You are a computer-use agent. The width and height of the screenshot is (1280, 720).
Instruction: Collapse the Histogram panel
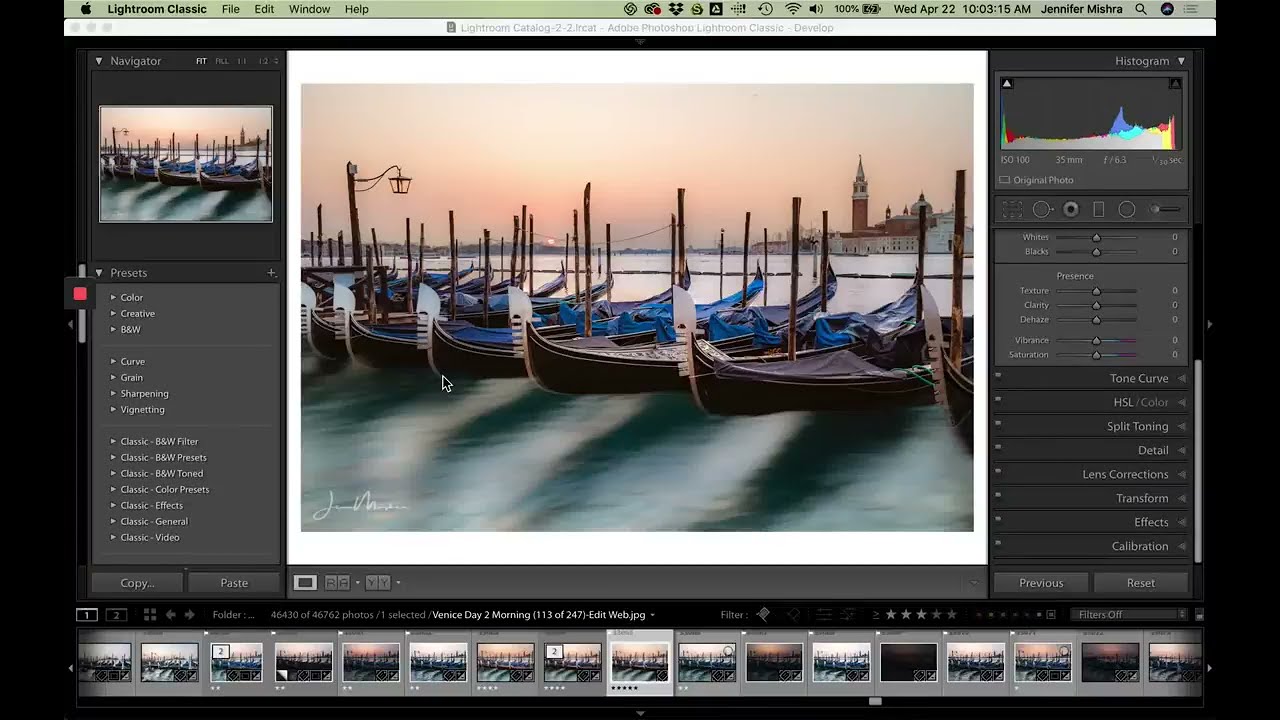click(1181, 61)
